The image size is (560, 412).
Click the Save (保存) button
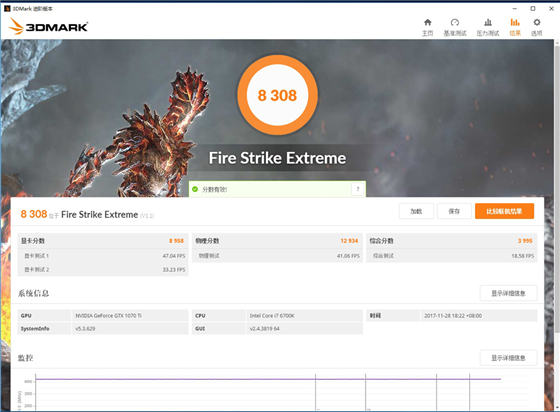pos(454,211)
